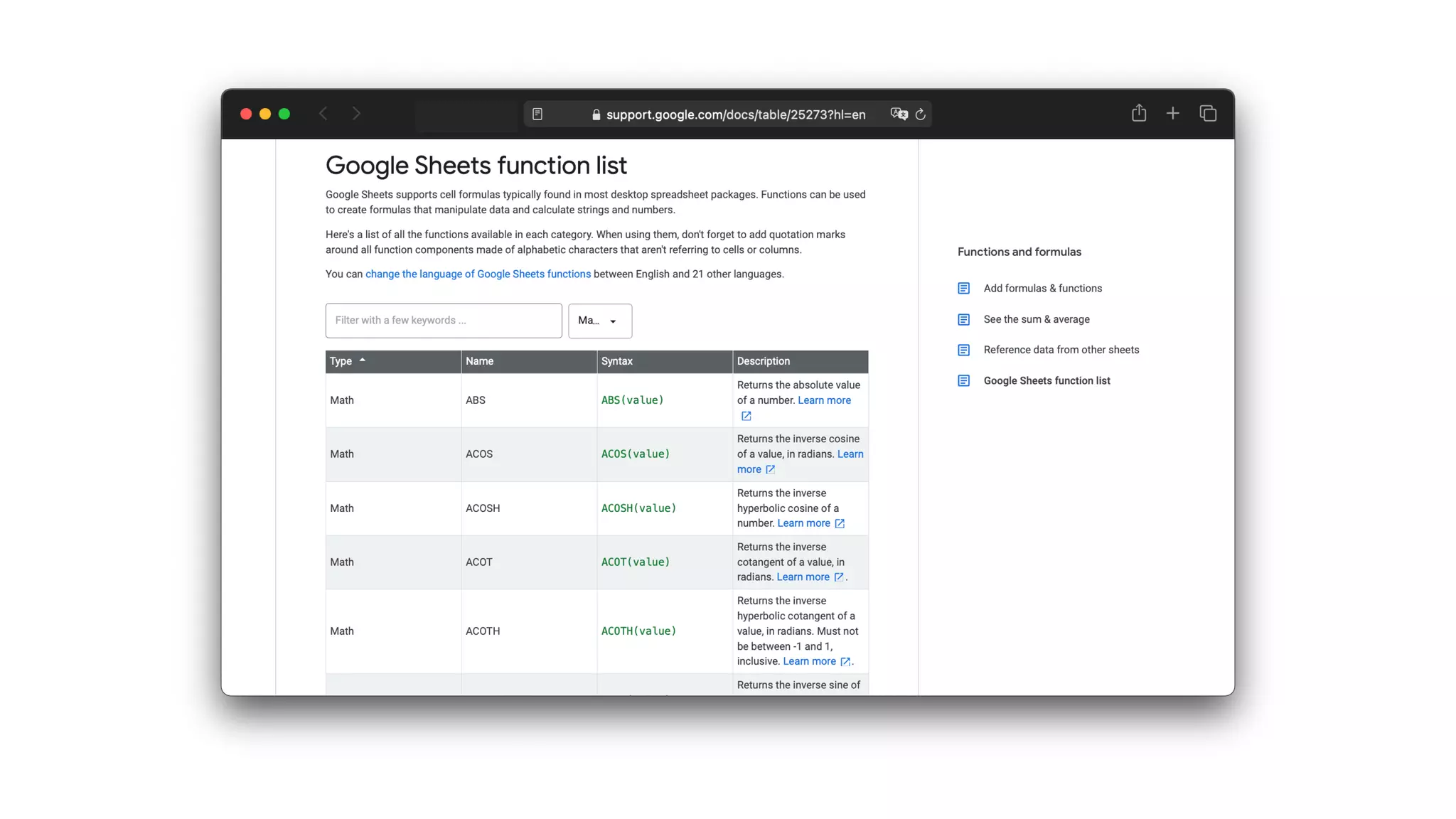Click the ABS Learn more external-link icon
This screenshot has height=819, width=1456.
(x=746, y=416)
